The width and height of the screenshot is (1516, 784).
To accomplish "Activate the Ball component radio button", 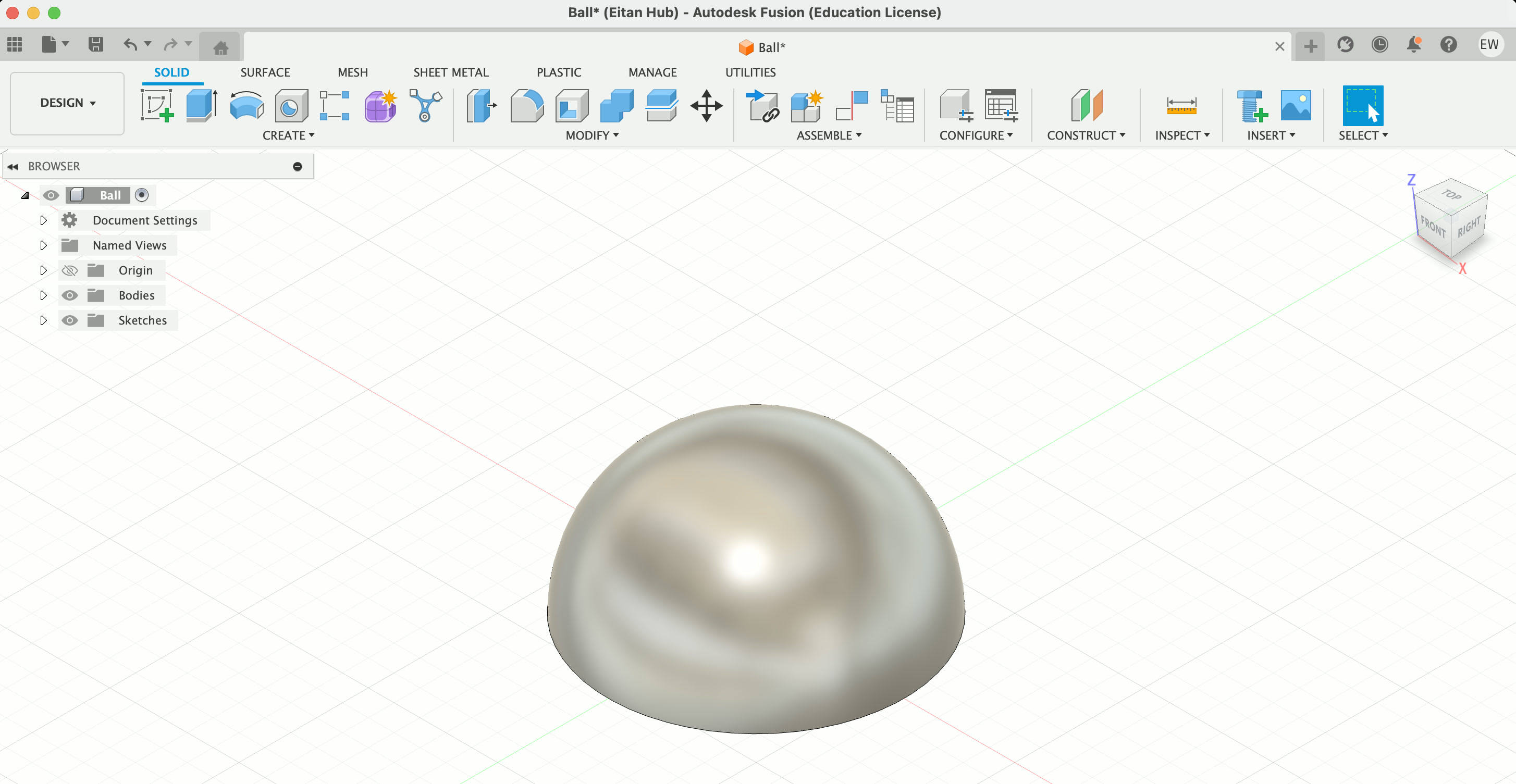I will point(142,195).
